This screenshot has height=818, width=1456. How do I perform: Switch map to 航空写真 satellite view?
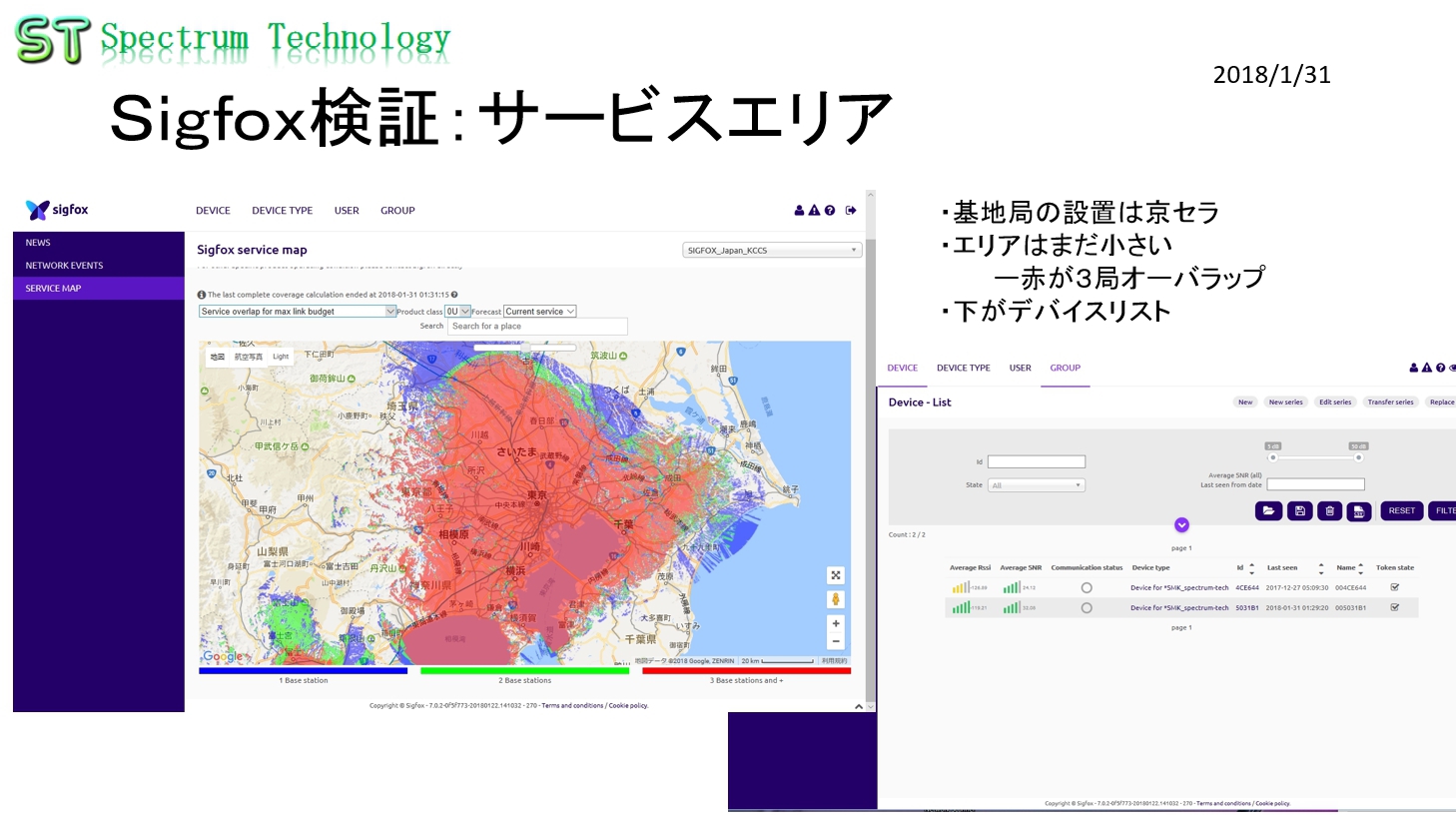tap(249, 357)
